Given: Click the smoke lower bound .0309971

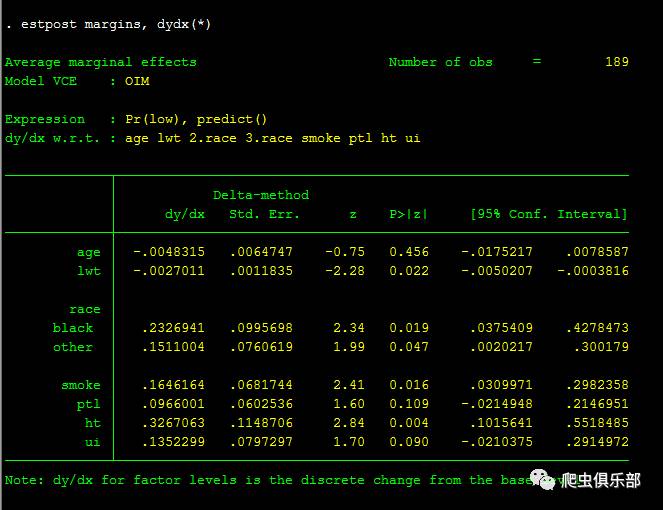Looking at the screenshot, I should pyautogui.click(x=501, y=385).
